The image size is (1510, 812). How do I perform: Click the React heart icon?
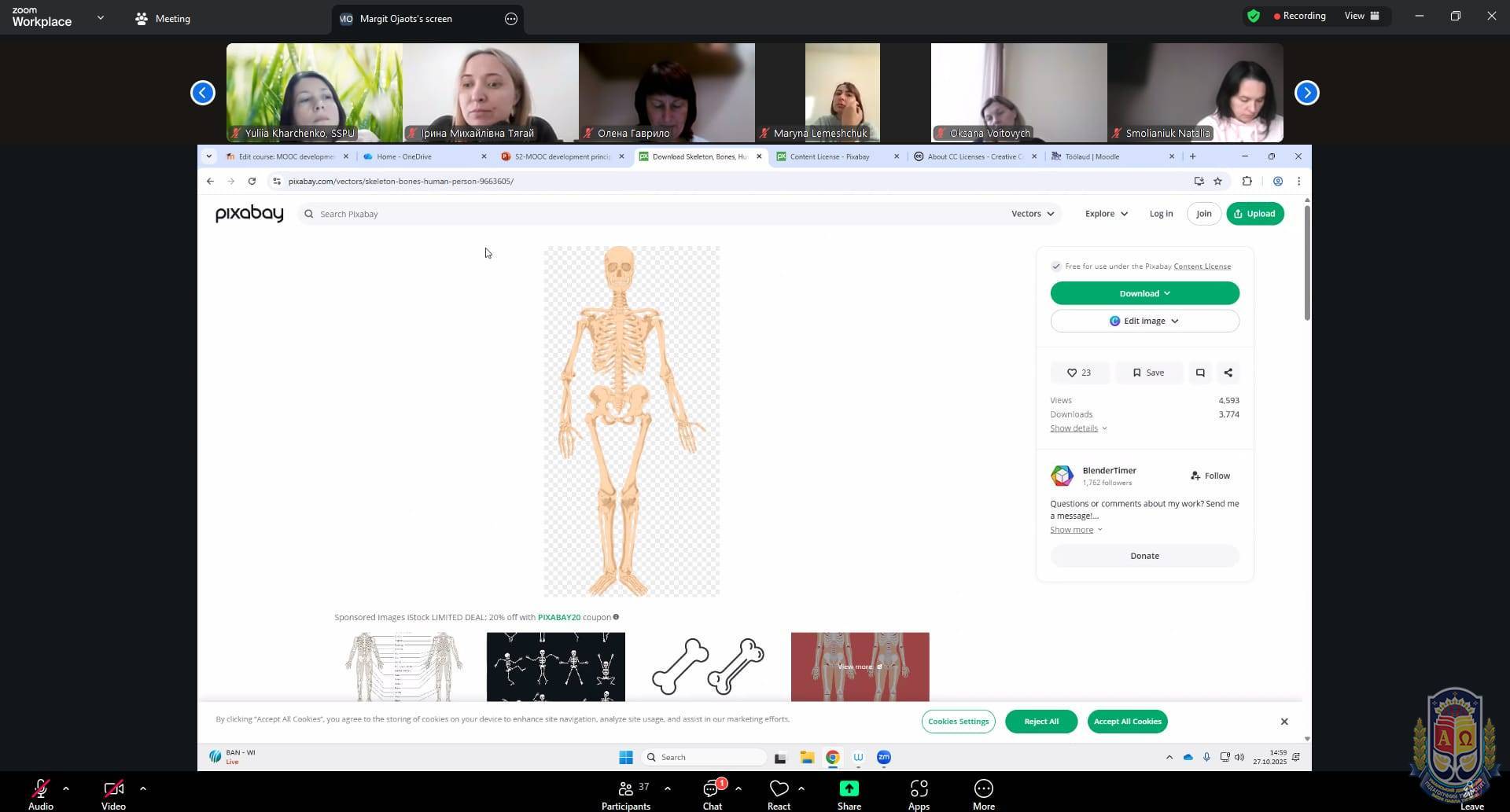pyautogui.click(x=779, y=789)
